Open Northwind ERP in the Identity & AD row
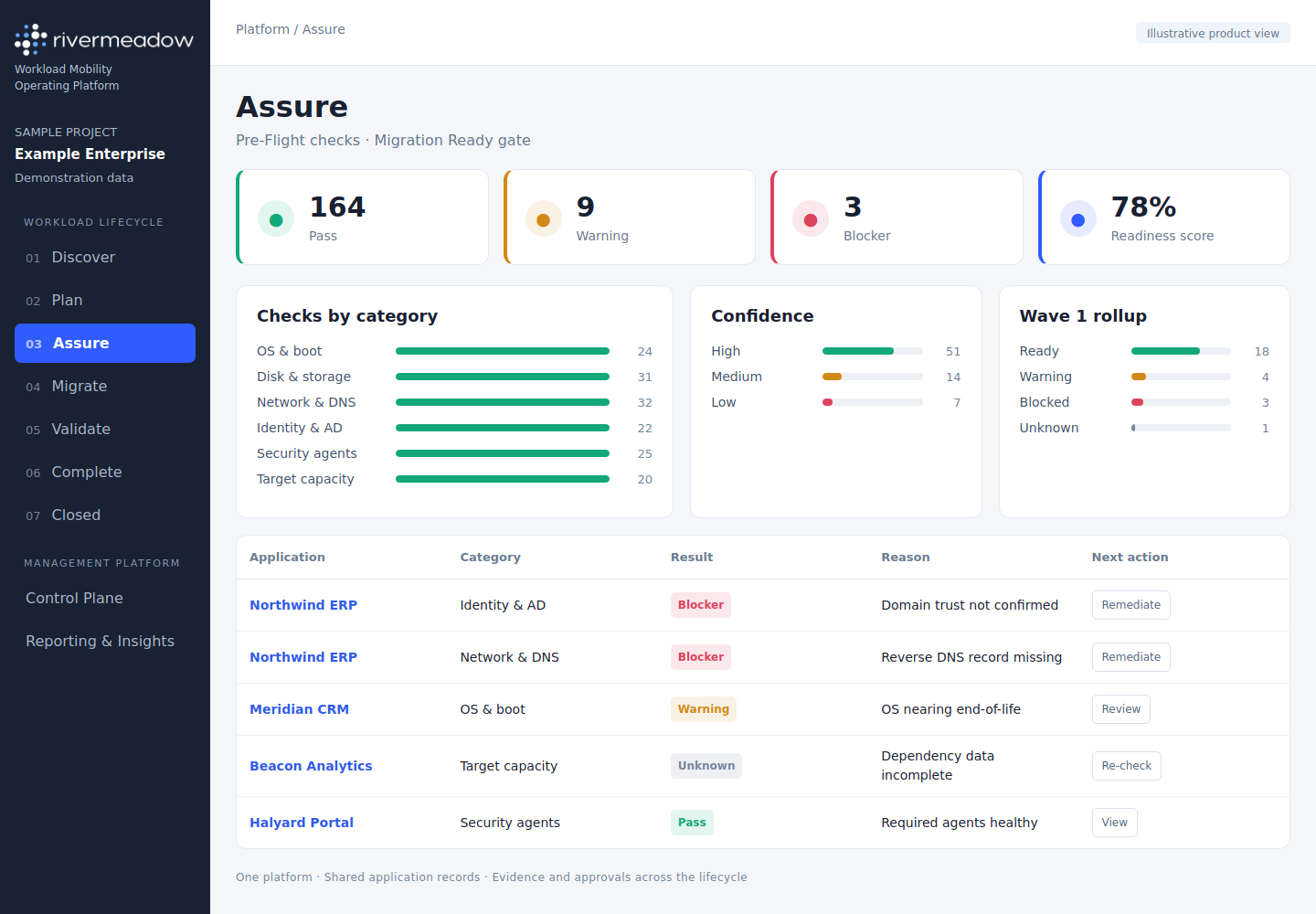 [x=303, y=605]
